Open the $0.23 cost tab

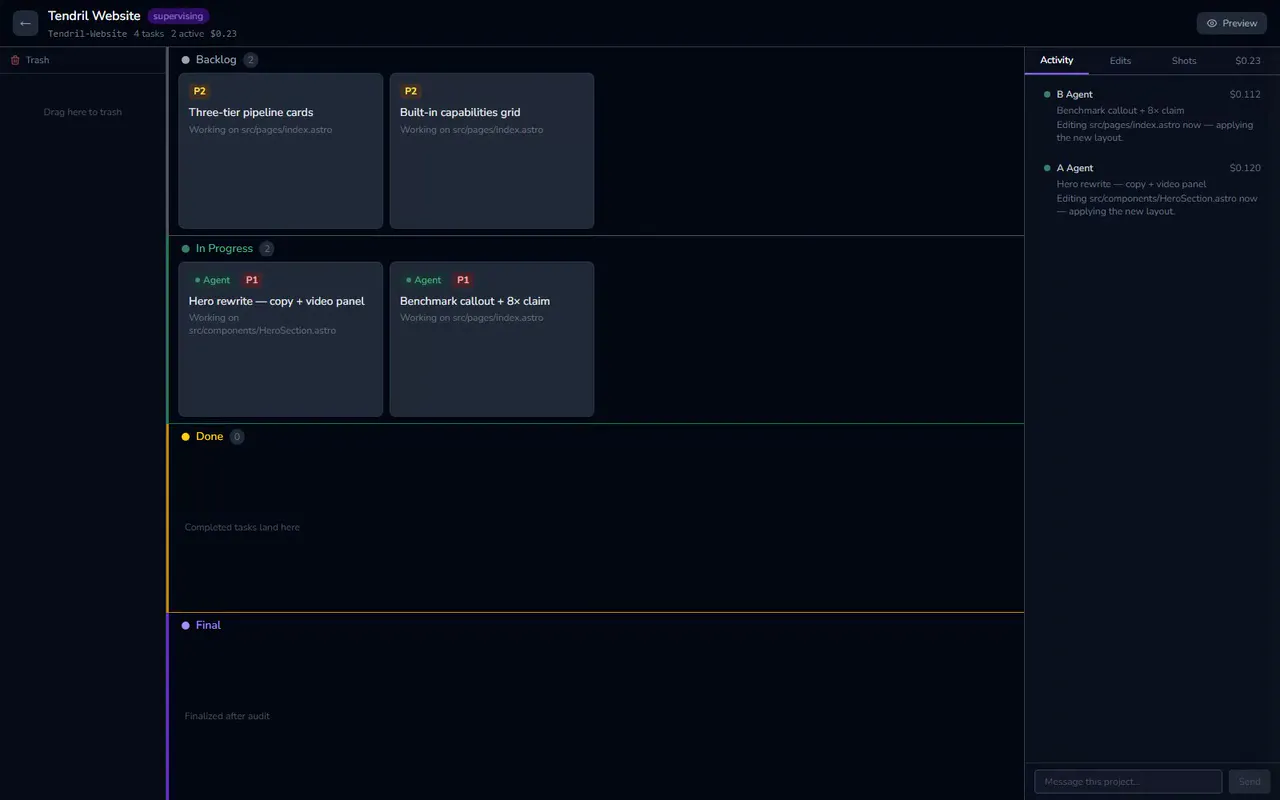point(1248,61)
